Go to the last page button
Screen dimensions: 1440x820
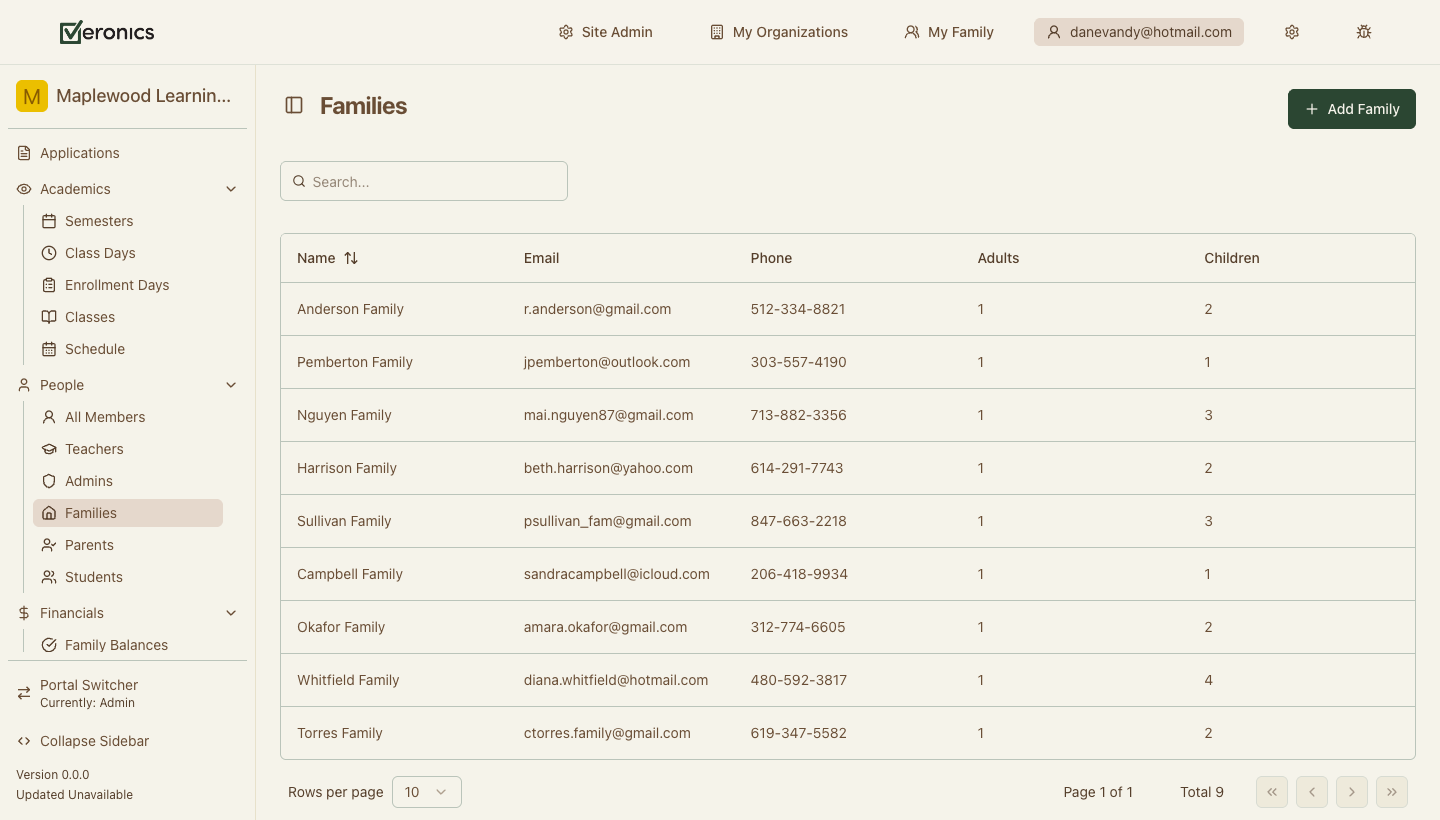[1392, 792]
